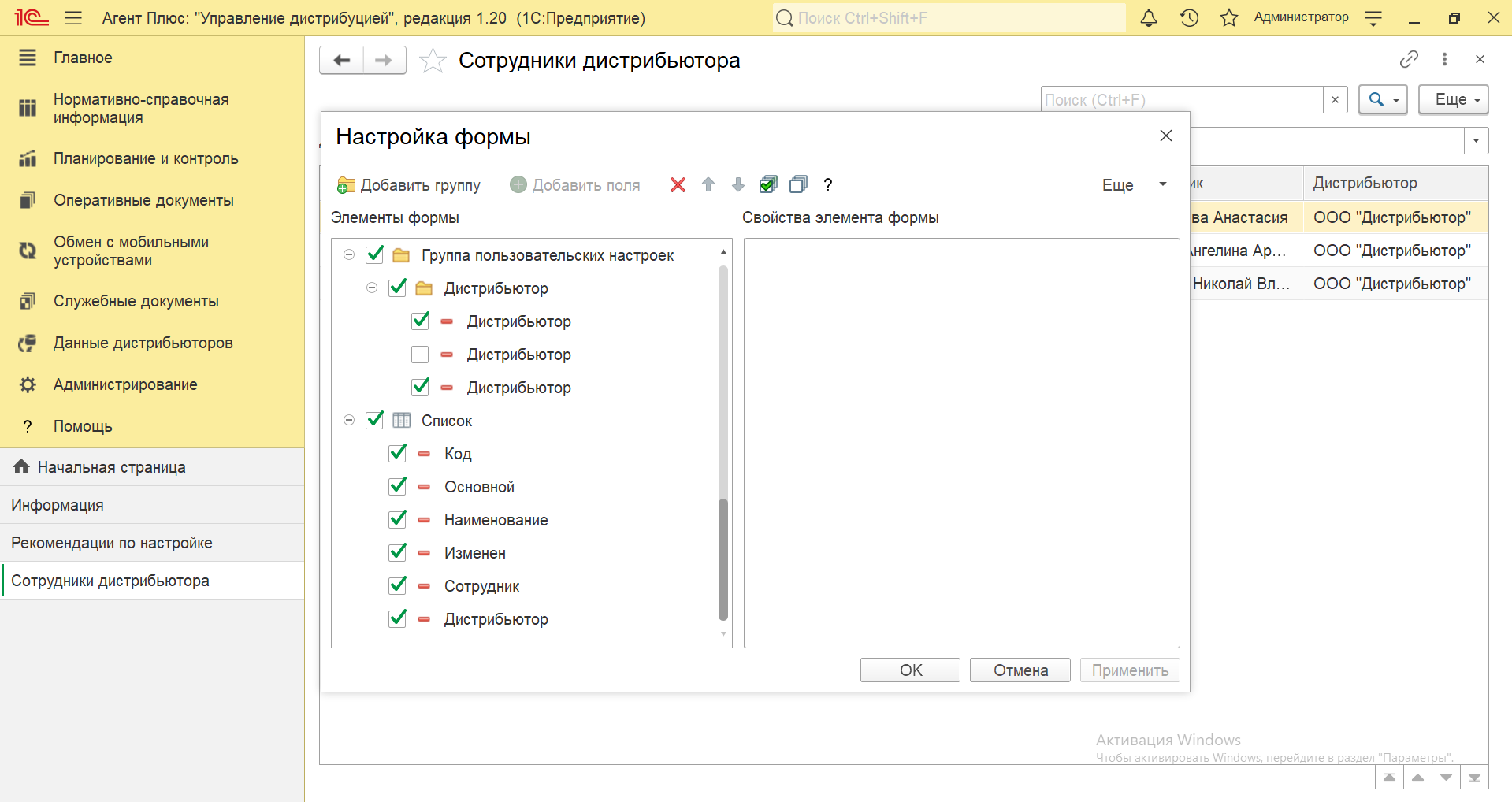This screenshot has height=802, width=1512.
Task: Move element down with arrow icon
Action: click(x=738, y=184)
